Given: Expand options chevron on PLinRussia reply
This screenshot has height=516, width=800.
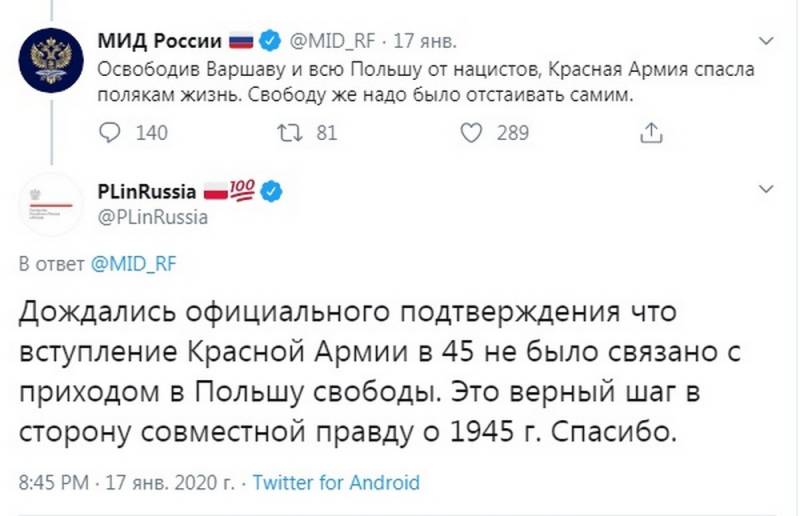Looking at the screenshot, I should [766, 189].
